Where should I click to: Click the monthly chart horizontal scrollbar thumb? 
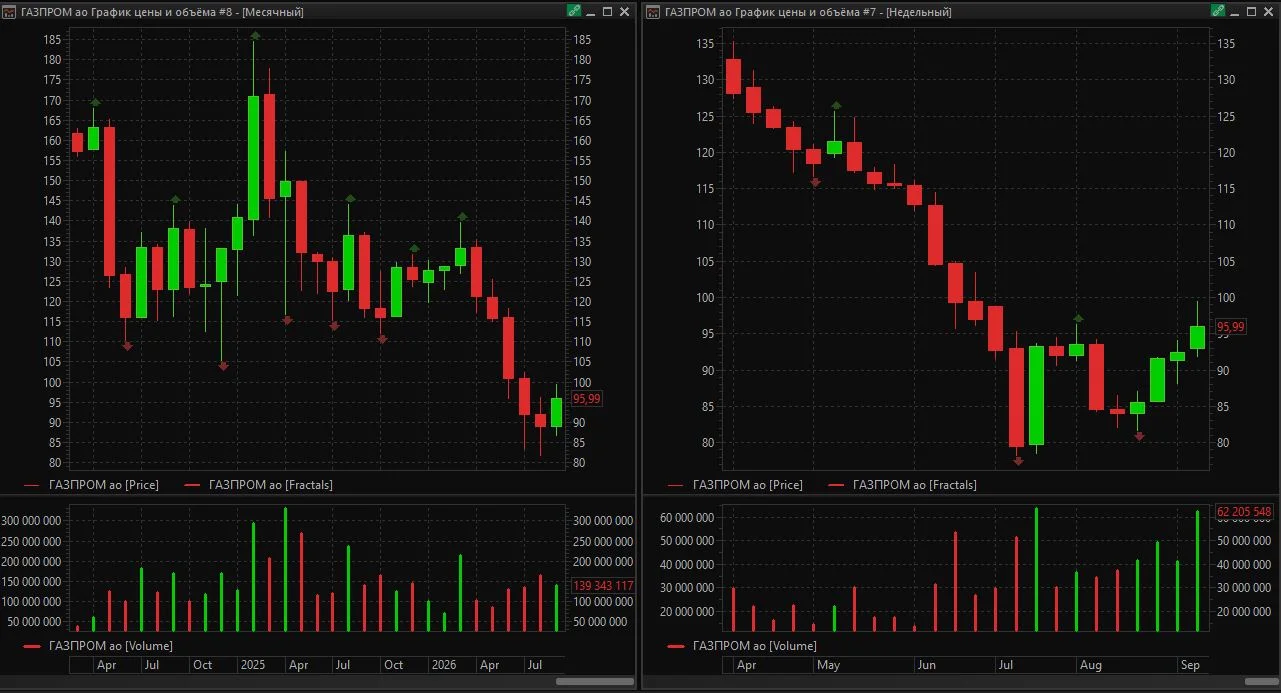pos(595,681)
